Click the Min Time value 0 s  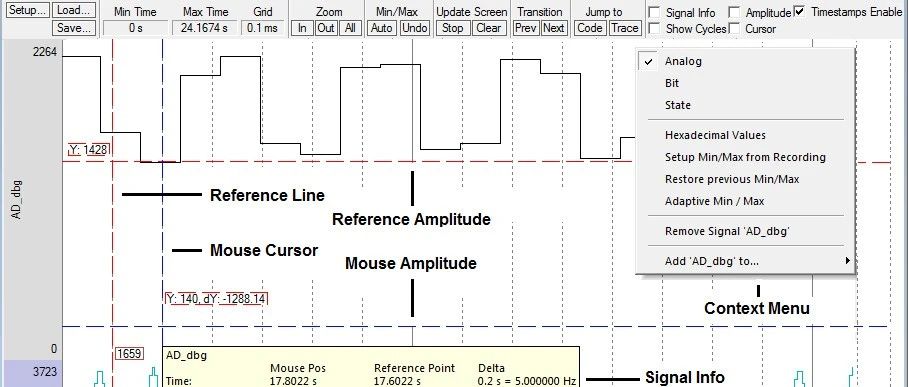136,28
